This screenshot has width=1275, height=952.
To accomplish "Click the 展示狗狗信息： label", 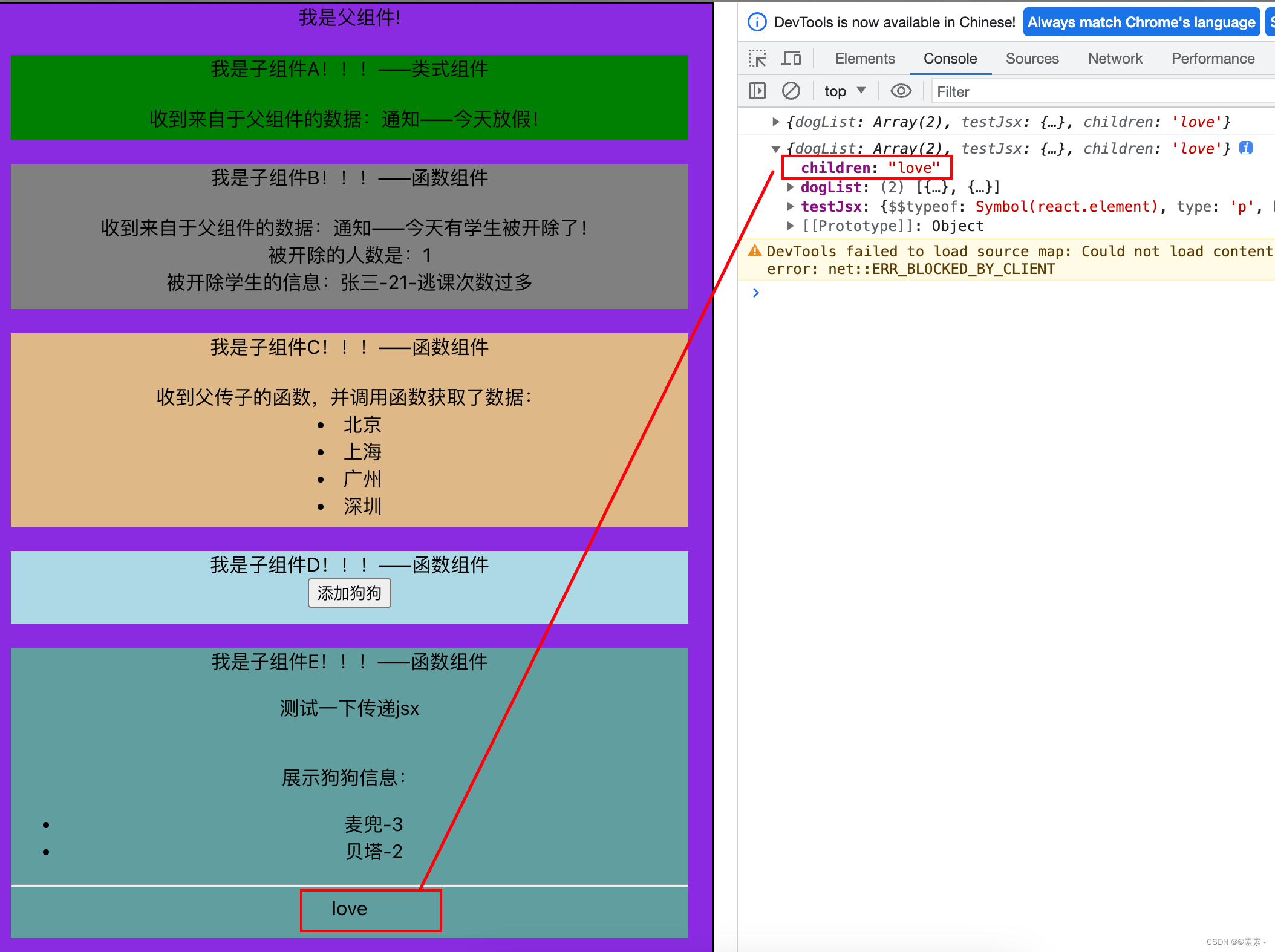I will tap(345, 778).
